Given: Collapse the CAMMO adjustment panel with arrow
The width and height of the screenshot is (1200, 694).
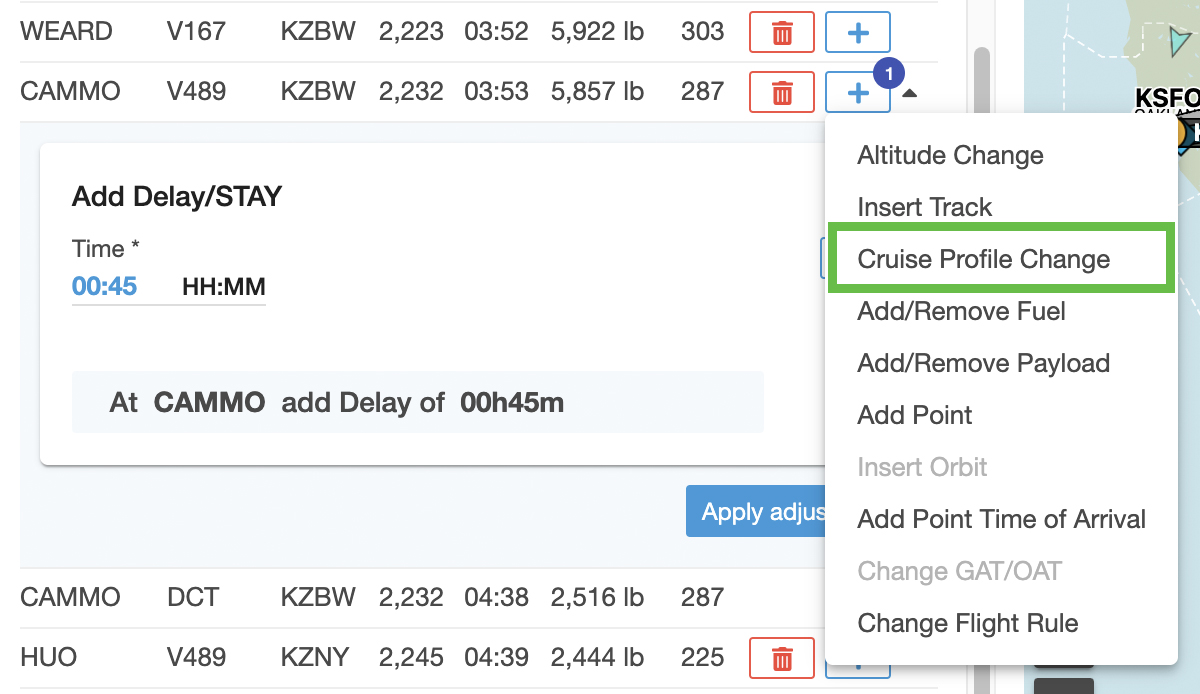Looking at the screenshot, I should coord(909,93).
